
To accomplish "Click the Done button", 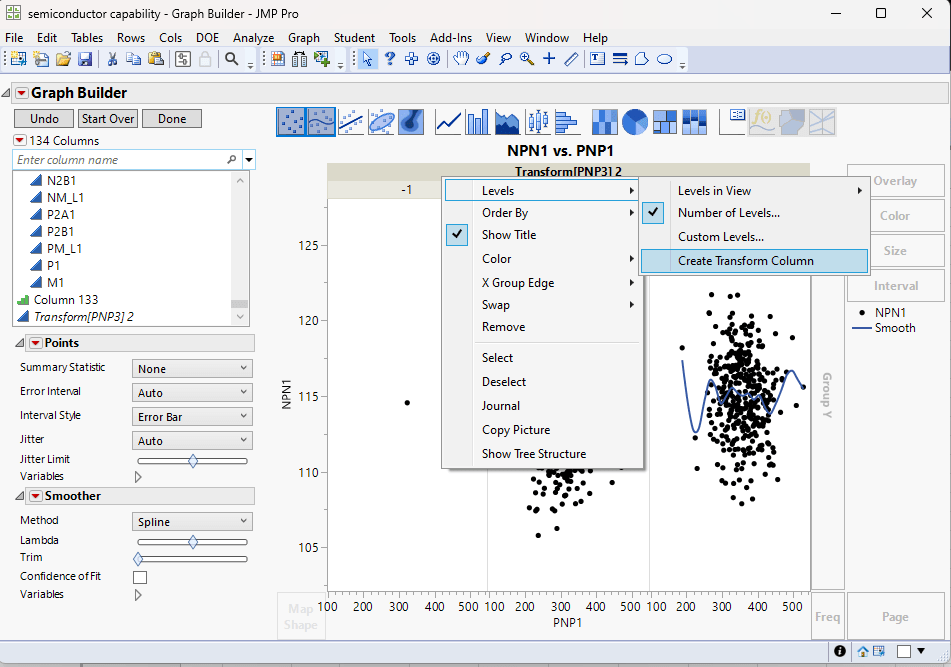I will (x=171, y=118).
